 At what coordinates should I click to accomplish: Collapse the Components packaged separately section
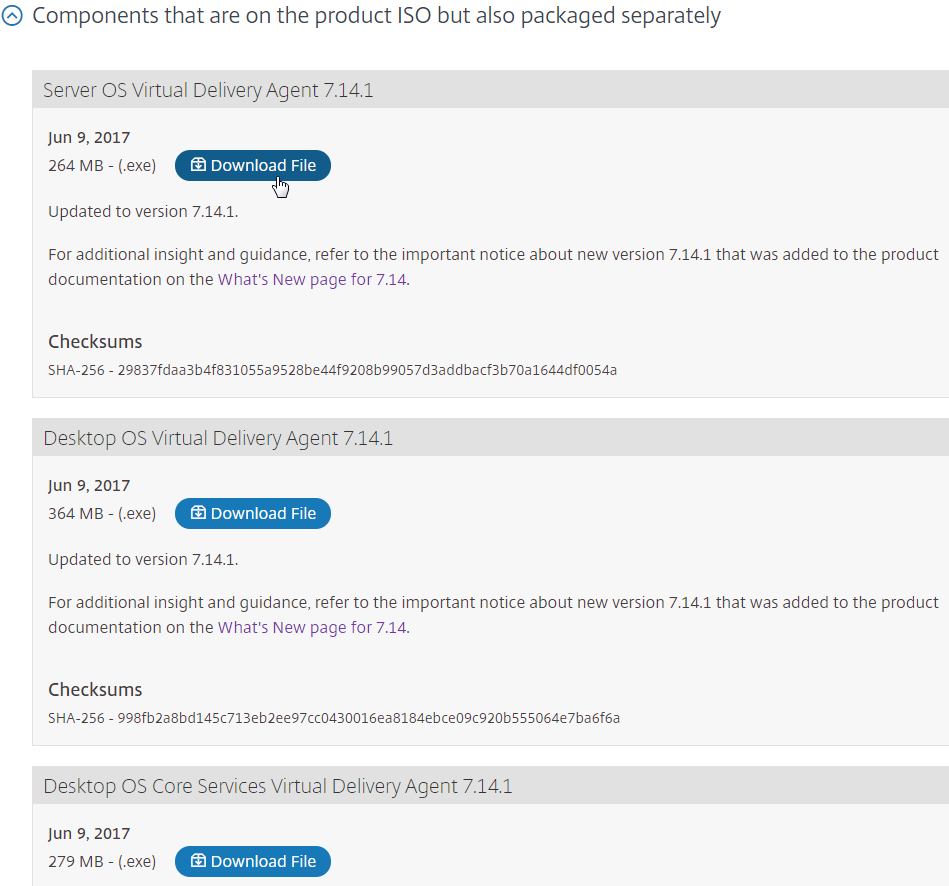click(11, 16)
